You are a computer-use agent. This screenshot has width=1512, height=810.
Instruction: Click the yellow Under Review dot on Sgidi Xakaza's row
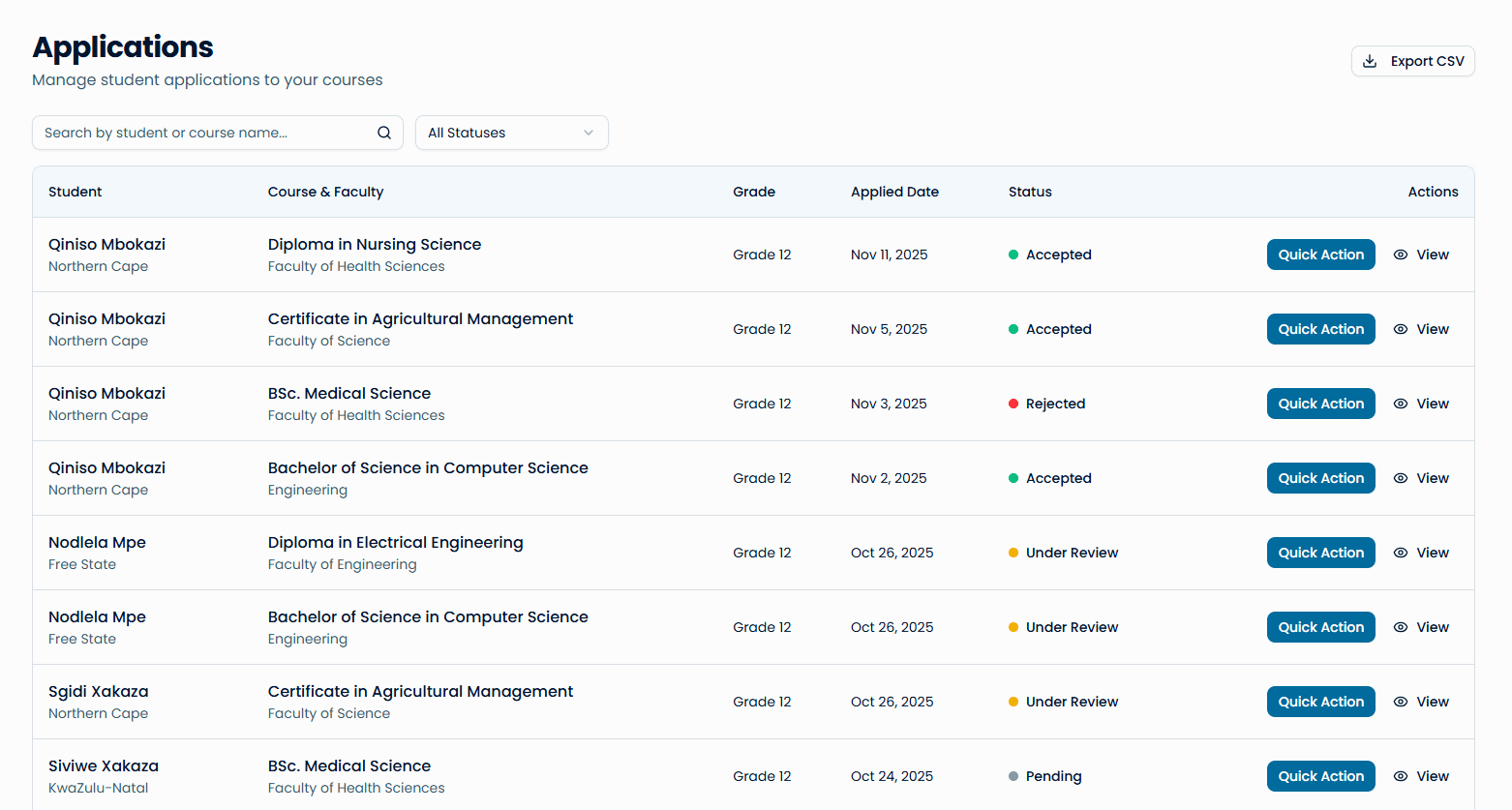point(1014,702)
